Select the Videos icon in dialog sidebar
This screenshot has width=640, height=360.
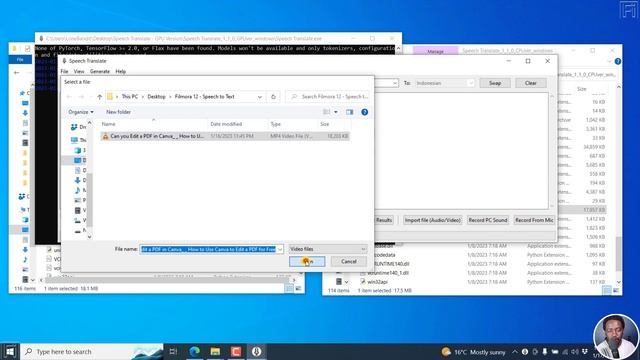(x=78, y=210)
